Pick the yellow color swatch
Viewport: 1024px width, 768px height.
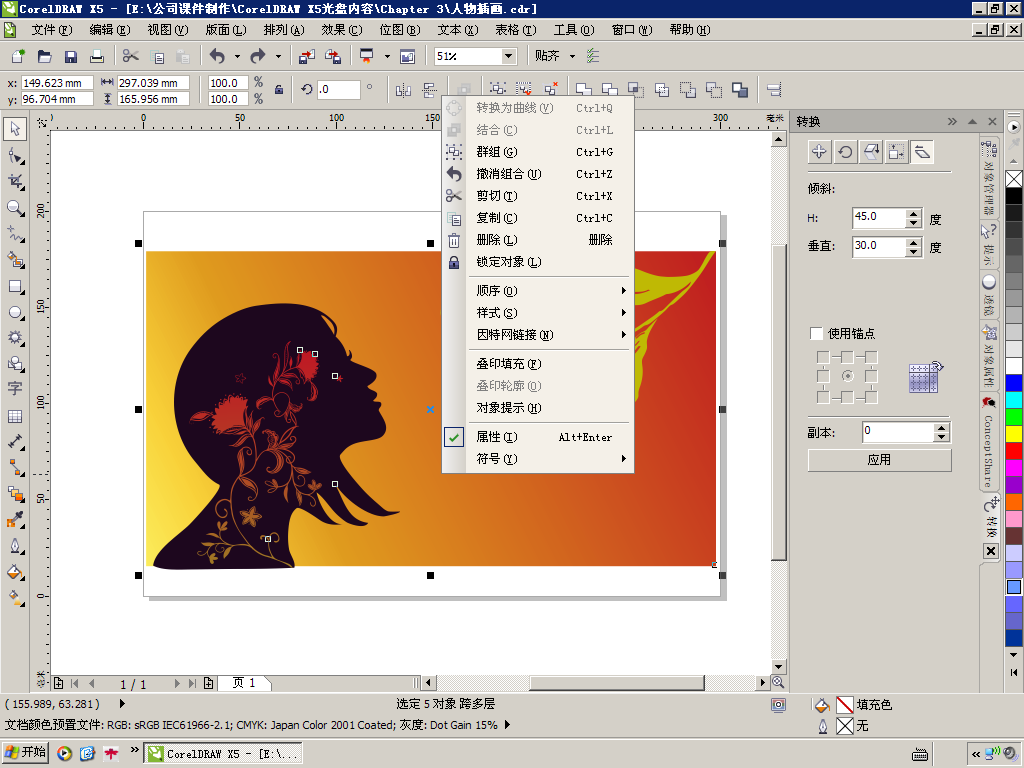click(1014, 434)
